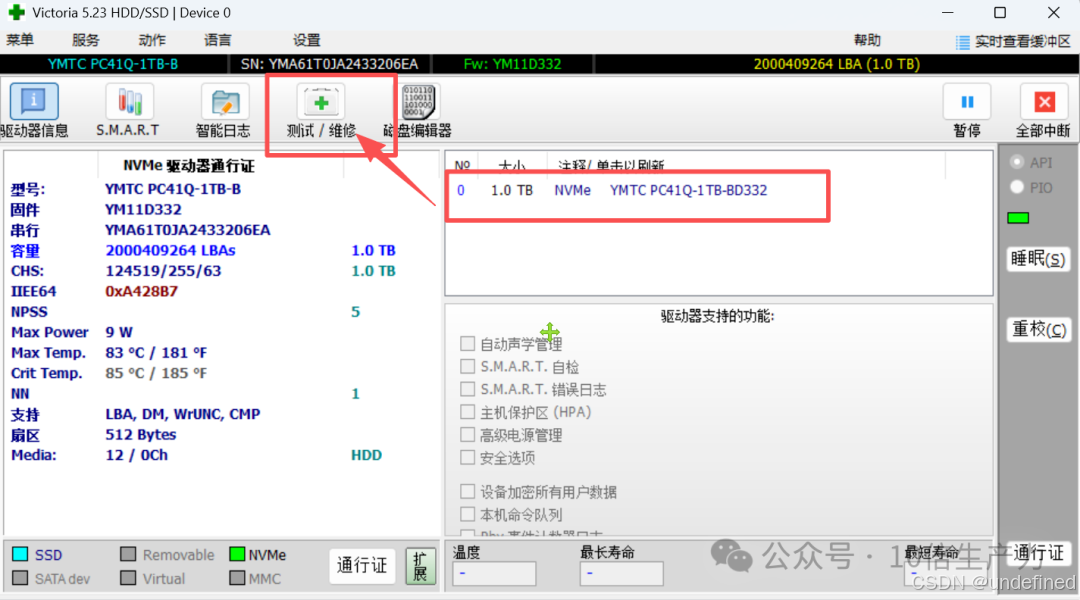Click the SATA dev indicator box
1080x600 pixels.
(x=20, y=577)
